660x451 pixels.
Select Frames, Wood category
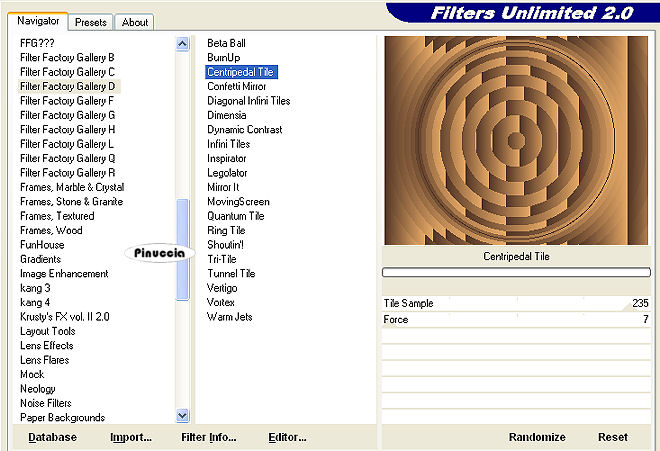(x=51, y=231)
